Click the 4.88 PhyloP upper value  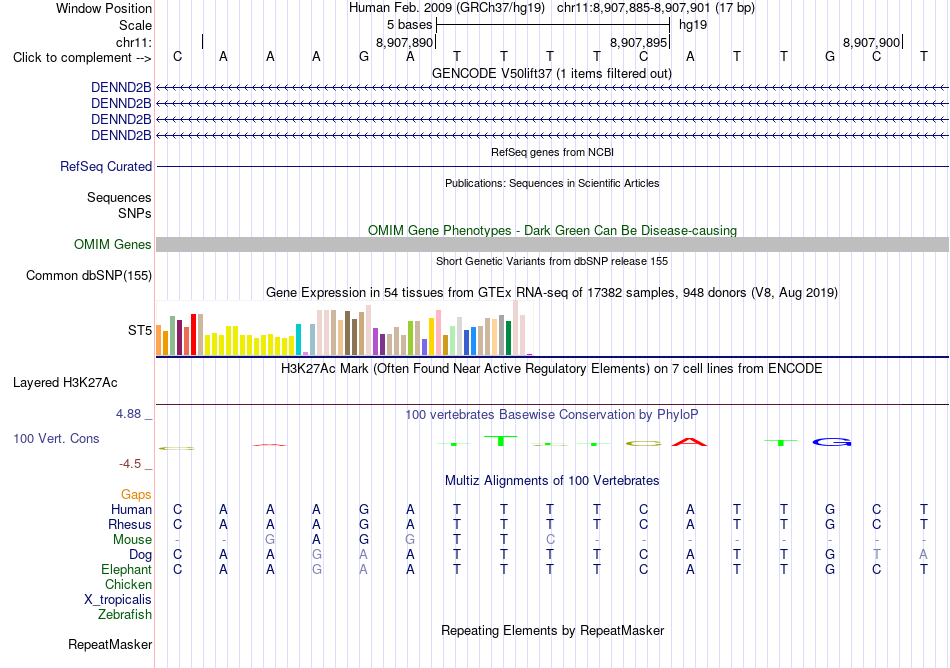point(128,414)
